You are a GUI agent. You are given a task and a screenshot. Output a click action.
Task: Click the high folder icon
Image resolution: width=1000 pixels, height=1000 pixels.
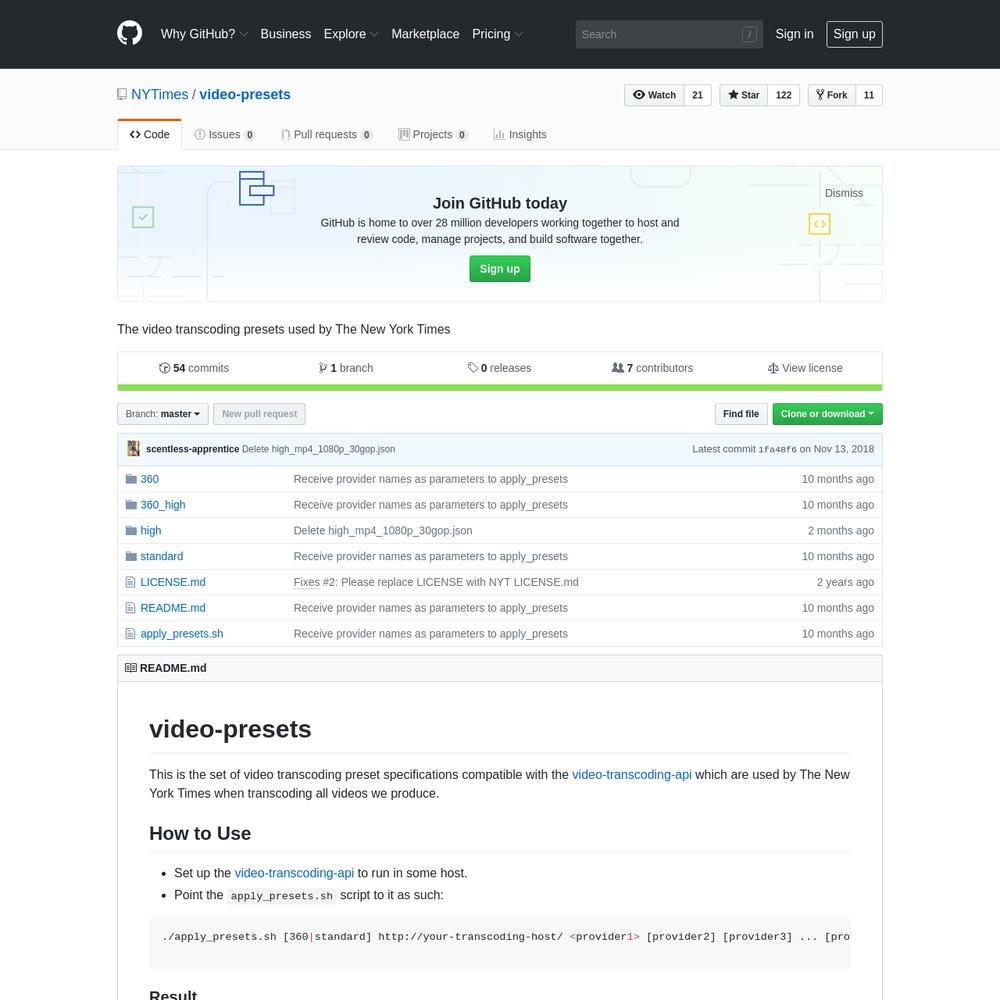pos(131,531)
